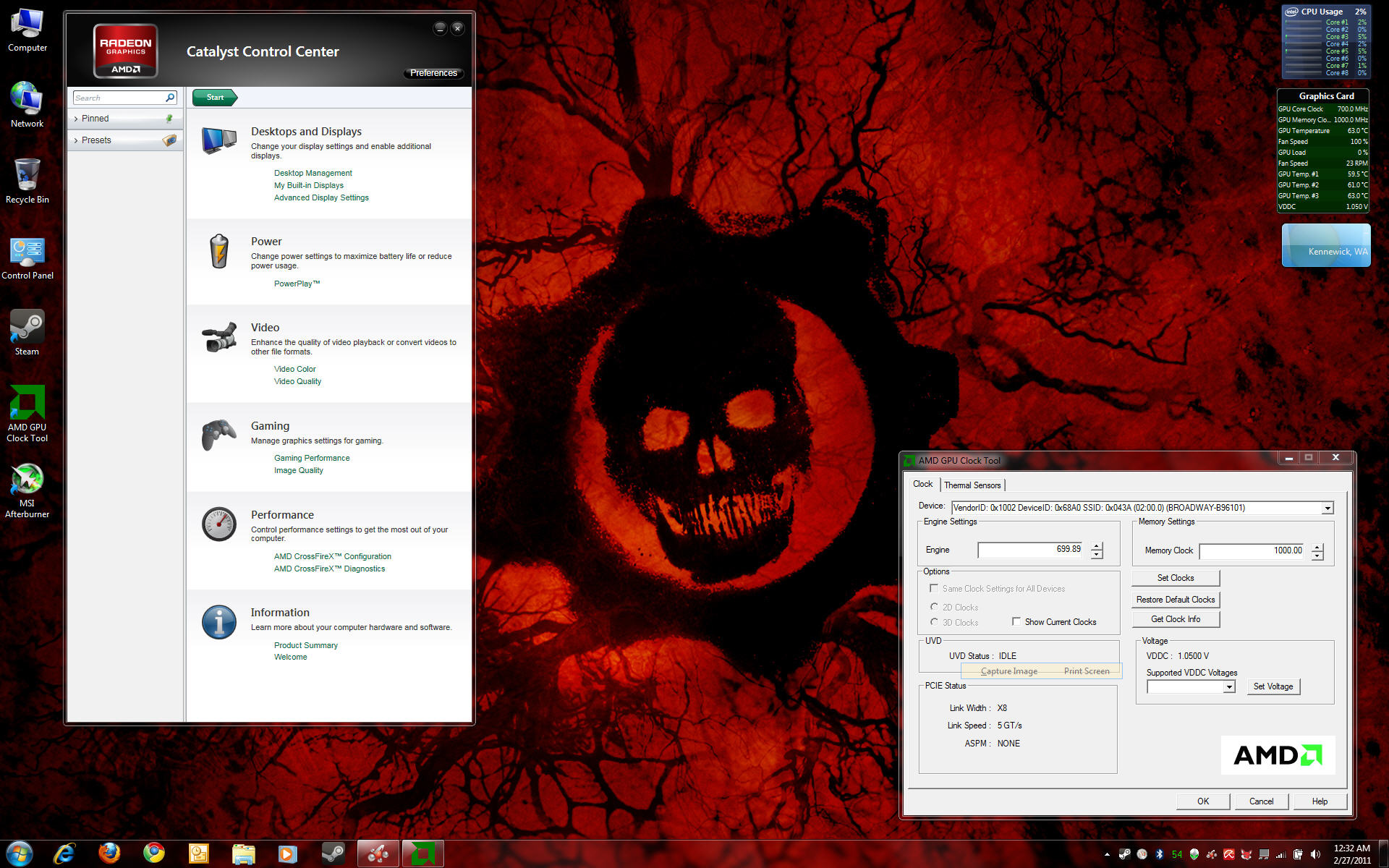Open Google Chrome from the taskbar

pyautogui.click(x=154, y=854)
